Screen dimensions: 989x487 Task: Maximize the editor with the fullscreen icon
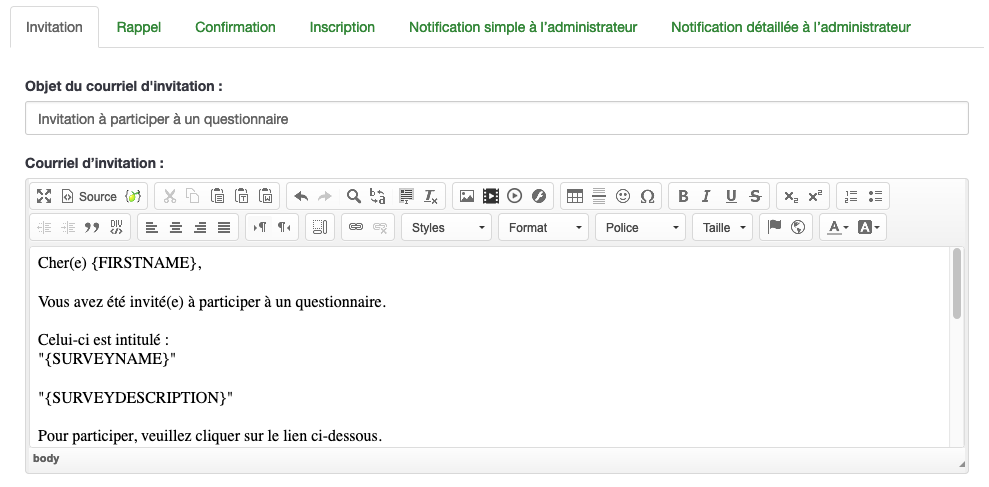coord(44,197)
